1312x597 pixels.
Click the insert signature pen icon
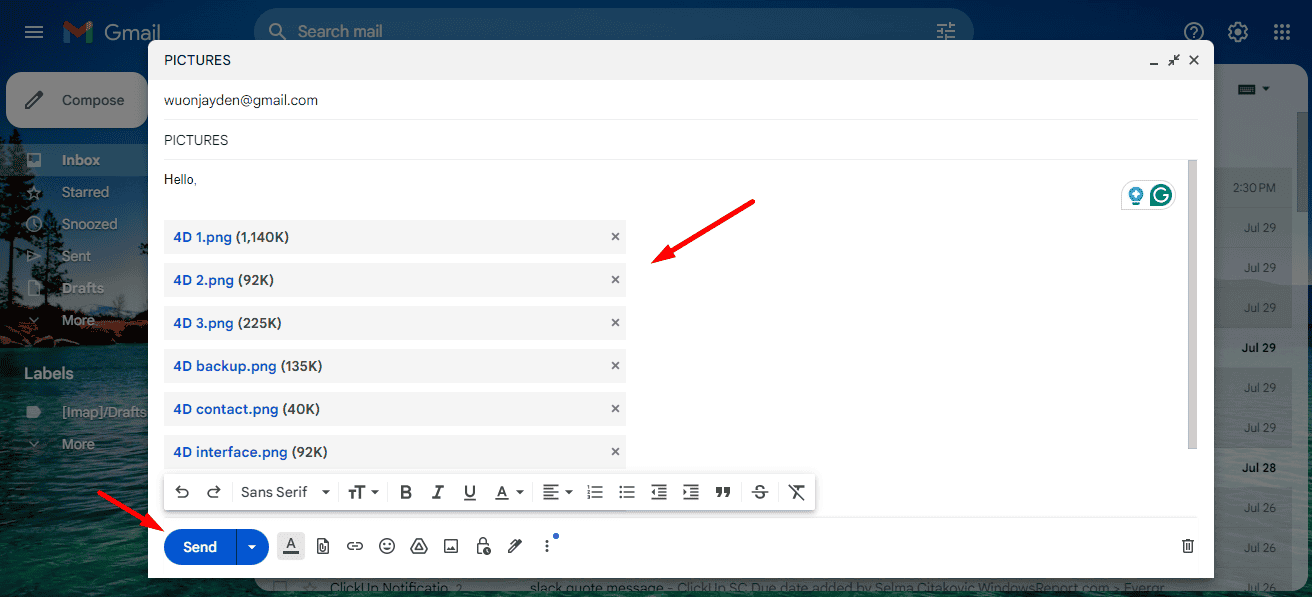515,546
